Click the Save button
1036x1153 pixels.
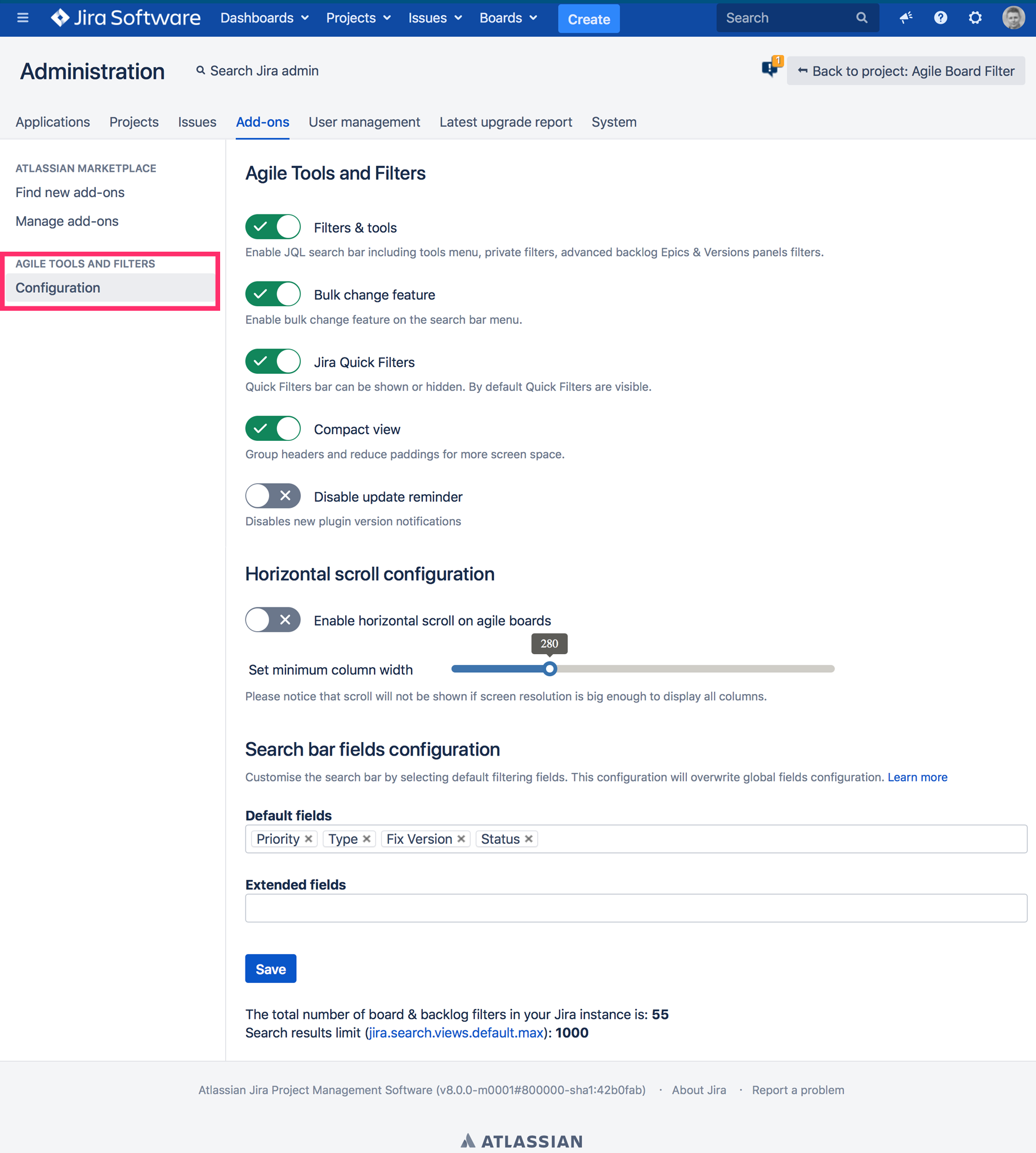click(x=270, y=968)
